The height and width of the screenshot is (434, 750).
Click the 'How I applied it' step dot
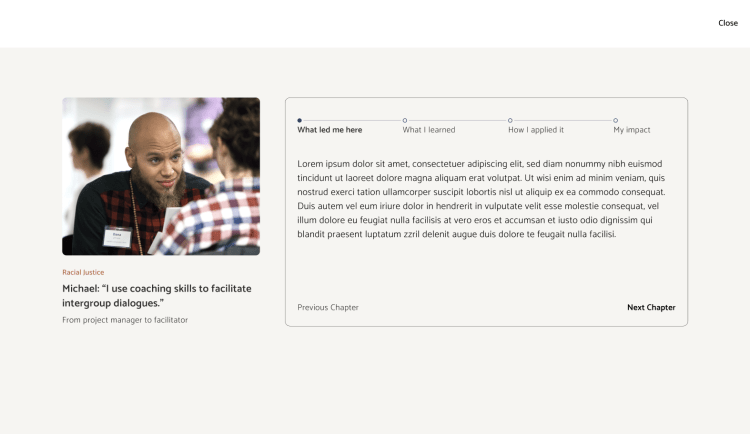click(510, 120)
